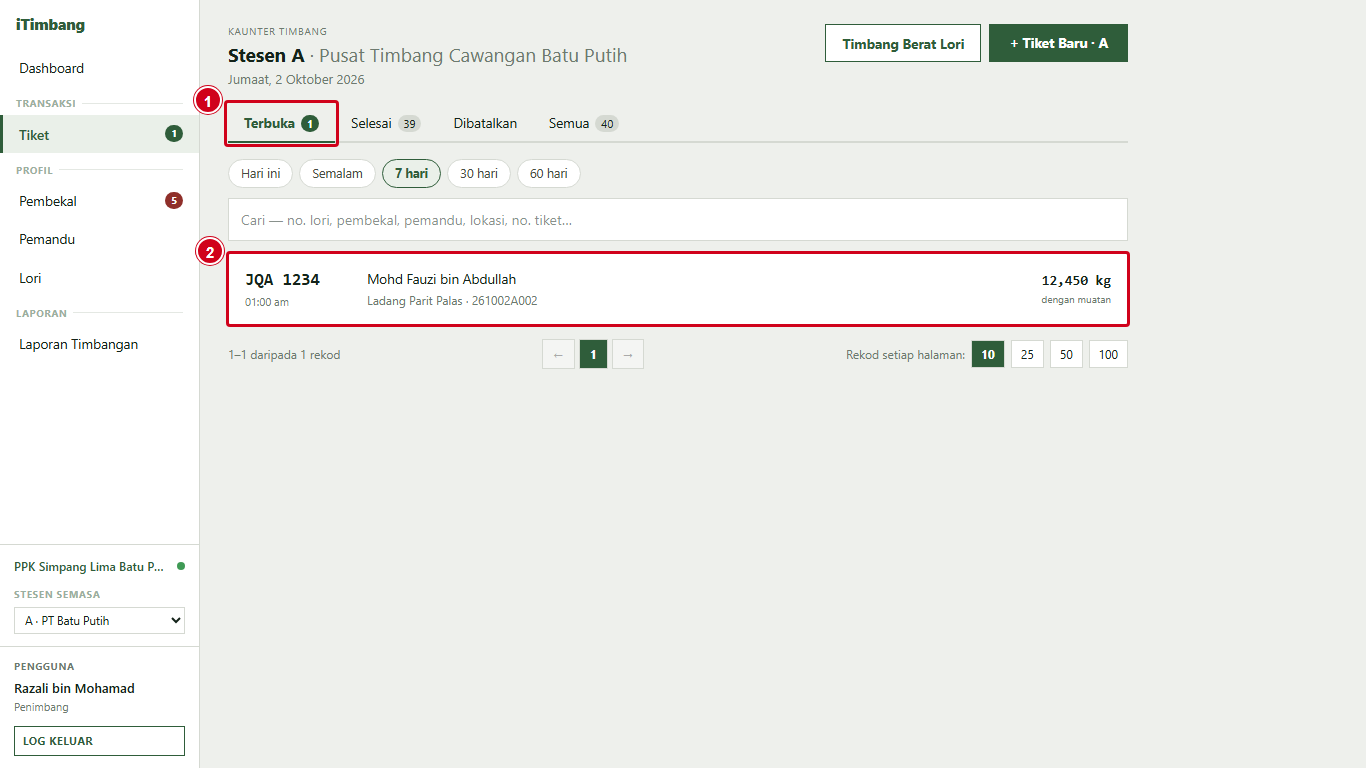The width and height of the screenshot is (1366, 768).
Task: Click Timbang Berat Lori button
Action: point(903,43)
